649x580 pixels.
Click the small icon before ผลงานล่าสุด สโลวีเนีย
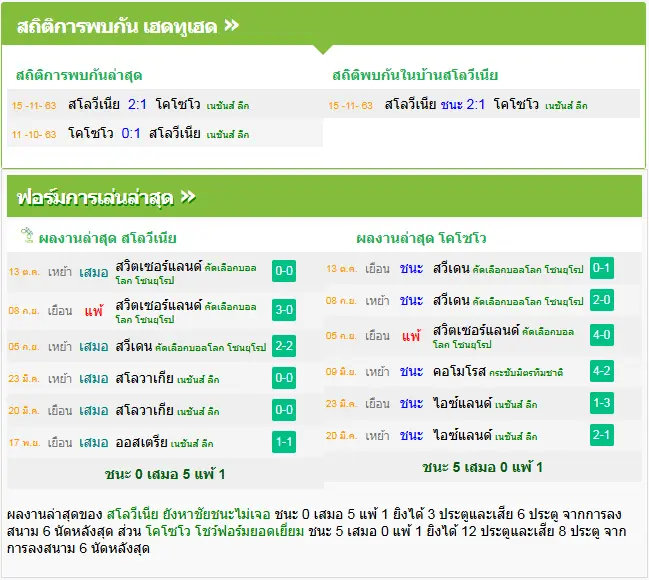27,235
